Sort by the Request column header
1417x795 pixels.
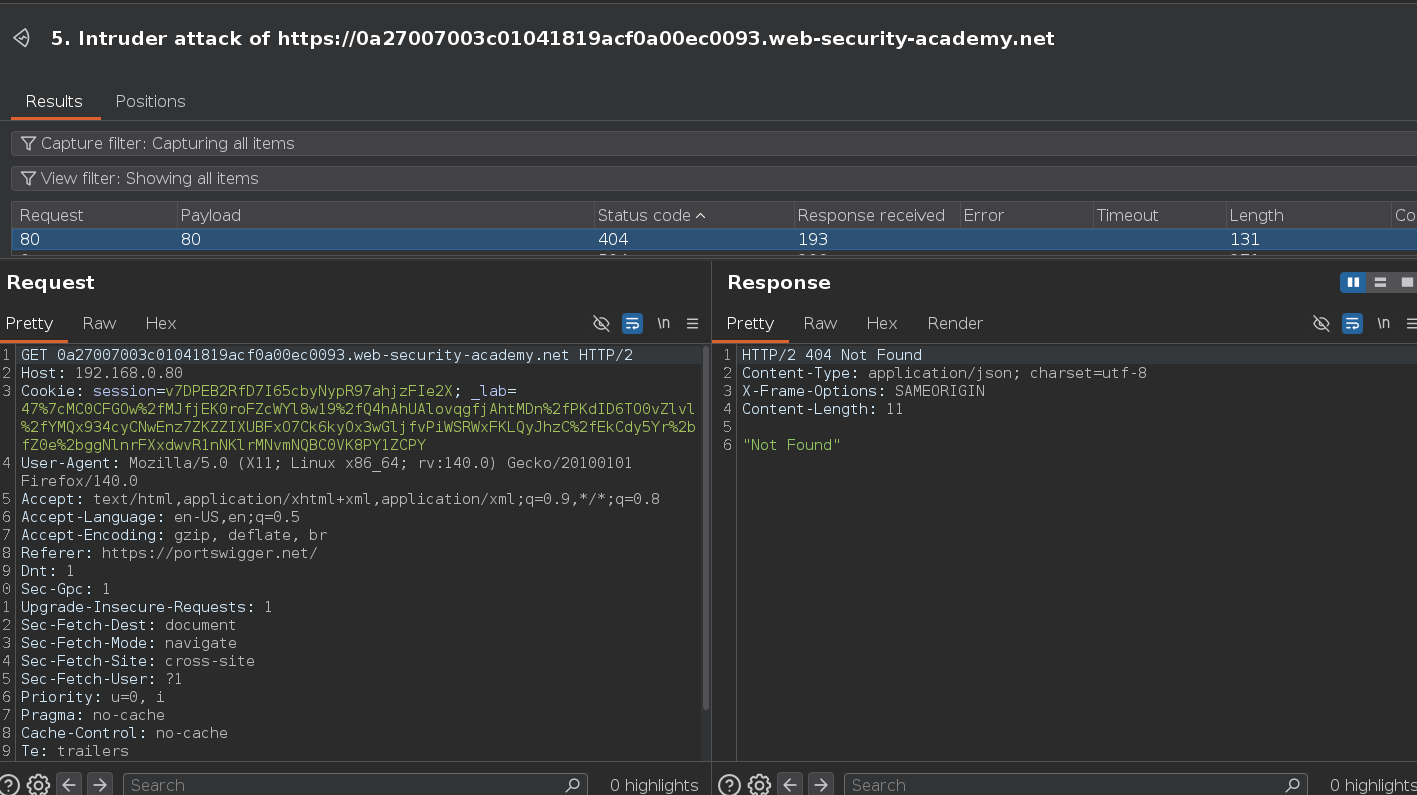tap(94, 215)
